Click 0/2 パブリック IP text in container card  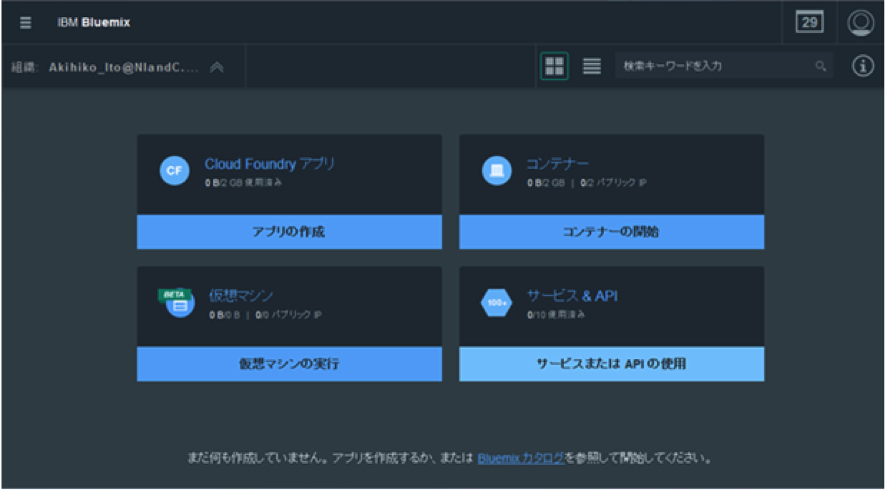[x=614, y=183]
